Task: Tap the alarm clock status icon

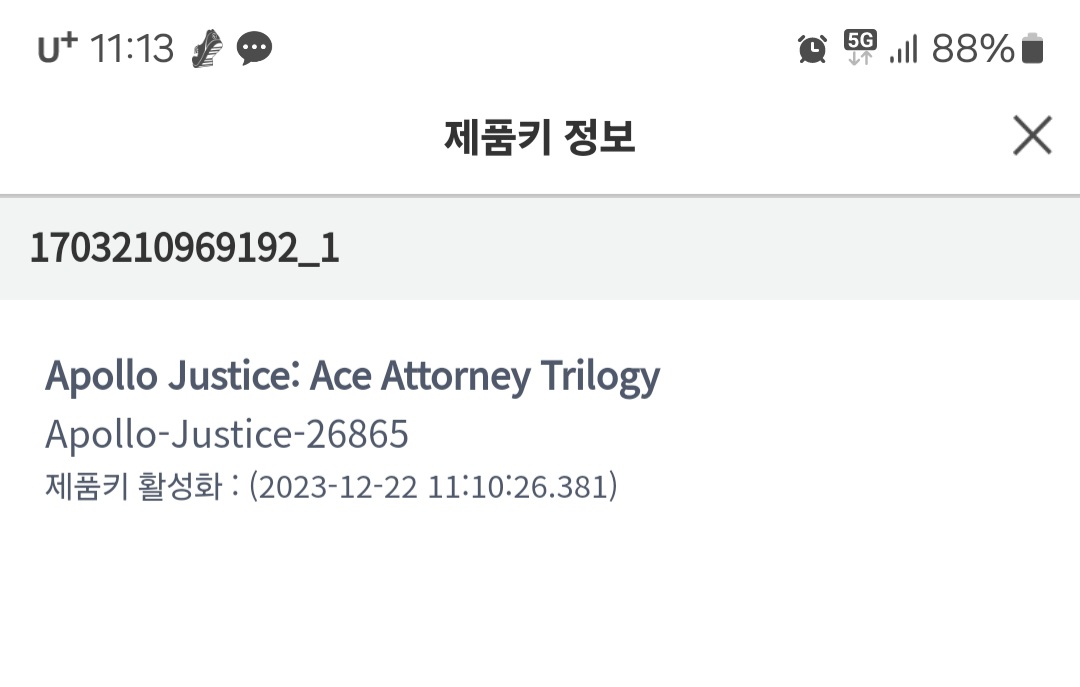Action: click(812, 48)
